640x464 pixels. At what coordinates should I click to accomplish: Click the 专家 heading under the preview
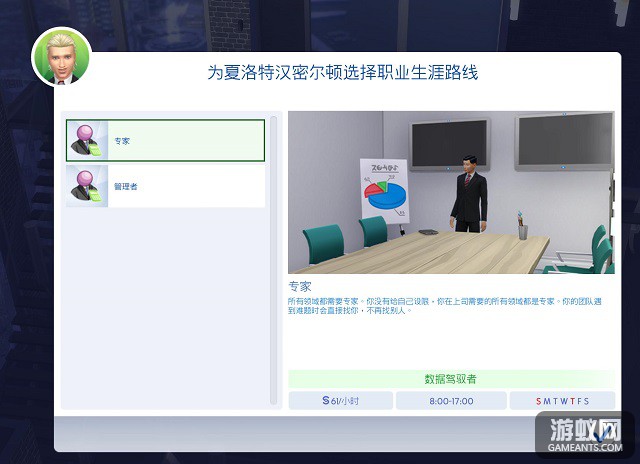coord(300,286)
